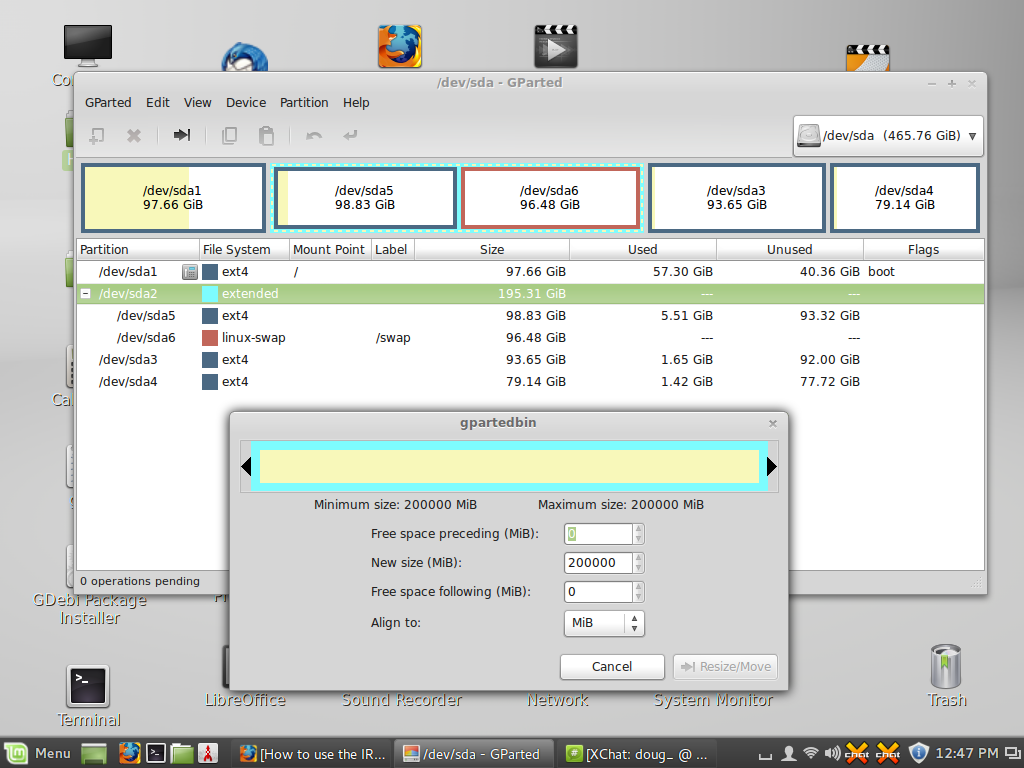Click the volume speaker tray icon
1024x768 pixels.
click(x=832, y=754)
